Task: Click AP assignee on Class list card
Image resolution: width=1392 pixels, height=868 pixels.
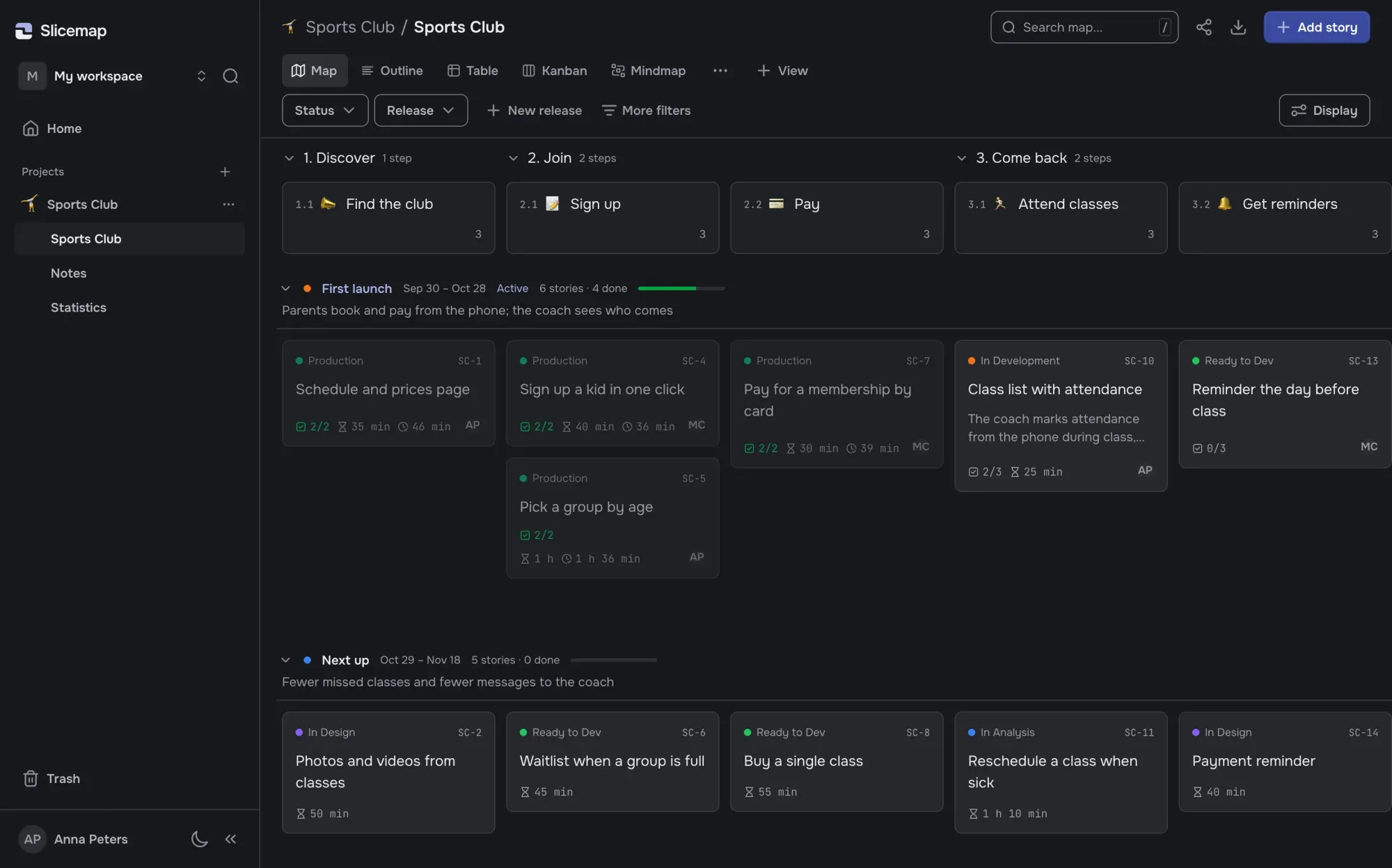Action: point(1145,470)
